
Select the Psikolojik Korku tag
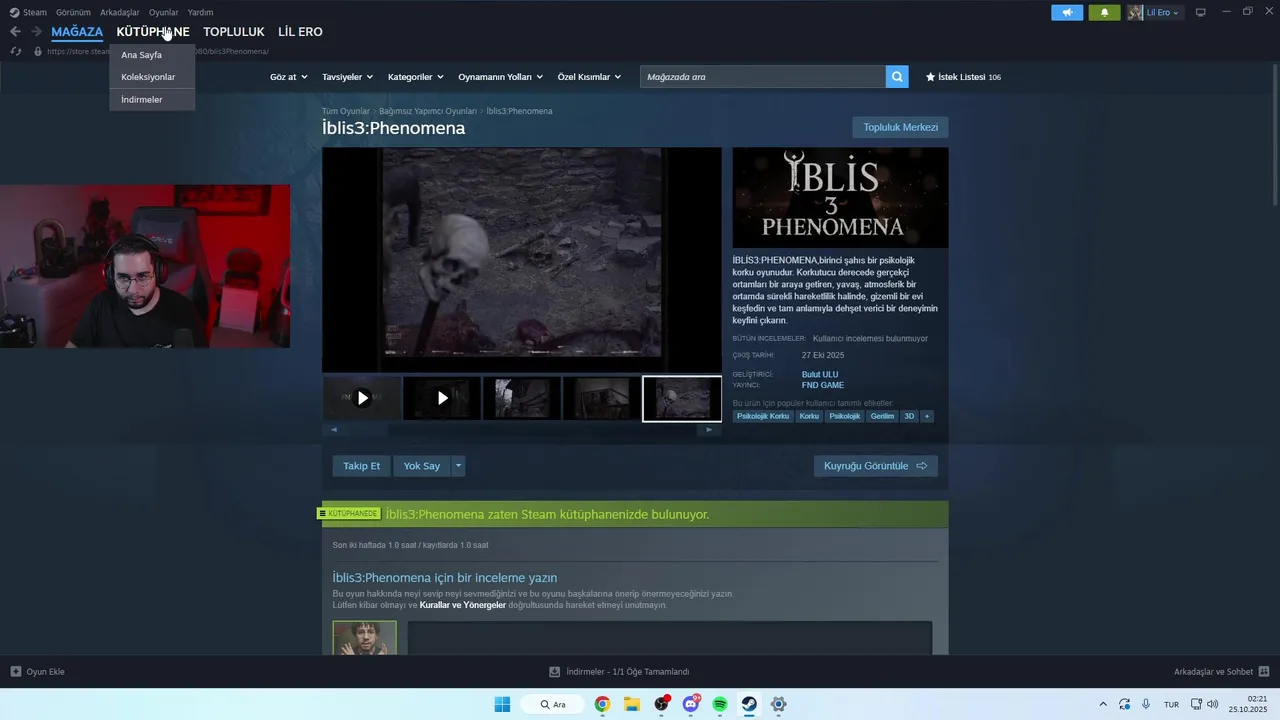pos(763,416)
